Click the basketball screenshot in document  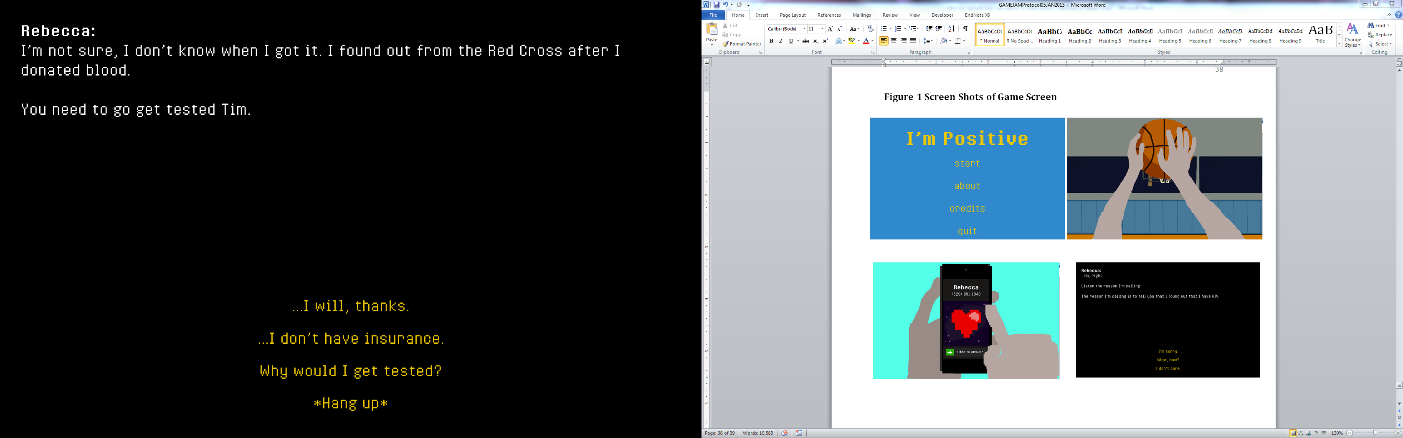[x=1164, y=179]
